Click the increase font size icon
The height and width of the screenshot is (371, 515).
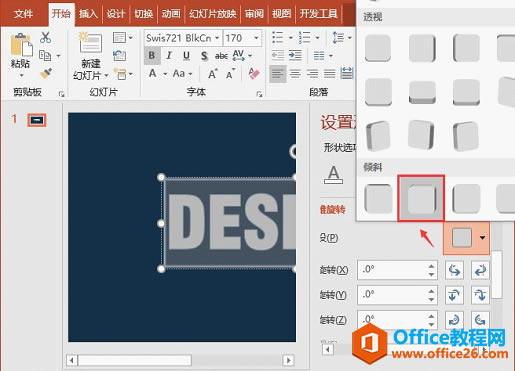[213, 73]
